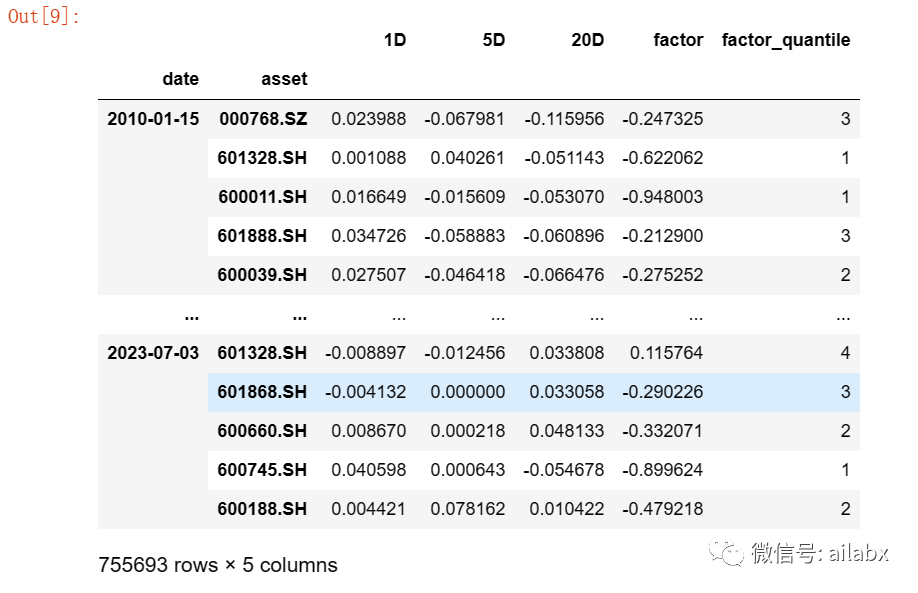Select asset 000768.SZ row label
This screenshot has width=918, height=593.
click(x=263, y=119)
